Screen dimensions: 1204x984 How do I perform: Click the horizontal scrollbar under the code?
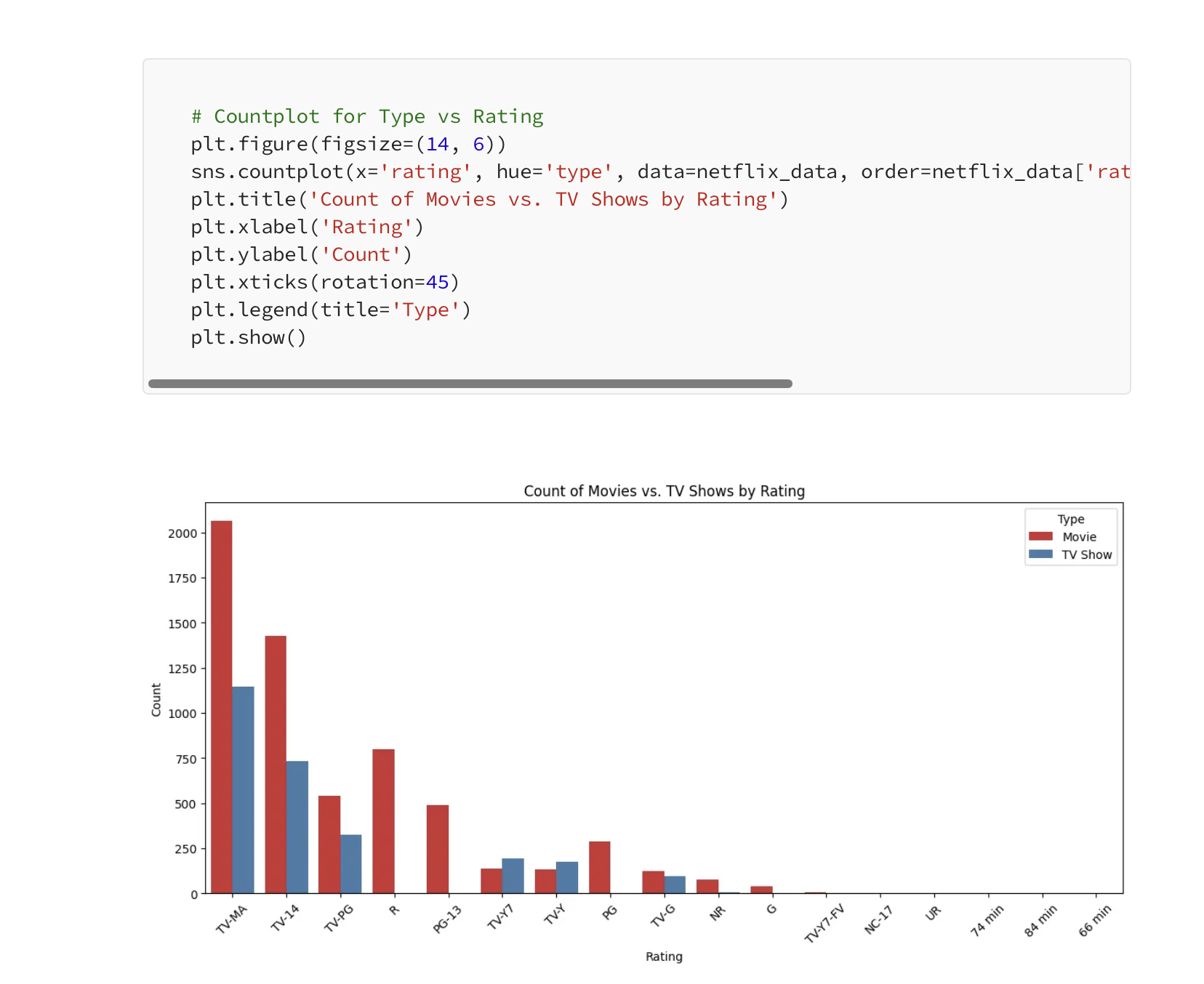[470, 384]
